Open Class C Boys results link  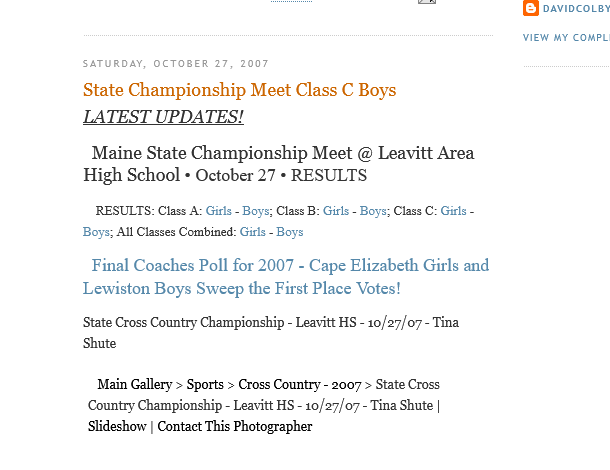point(96,232)
